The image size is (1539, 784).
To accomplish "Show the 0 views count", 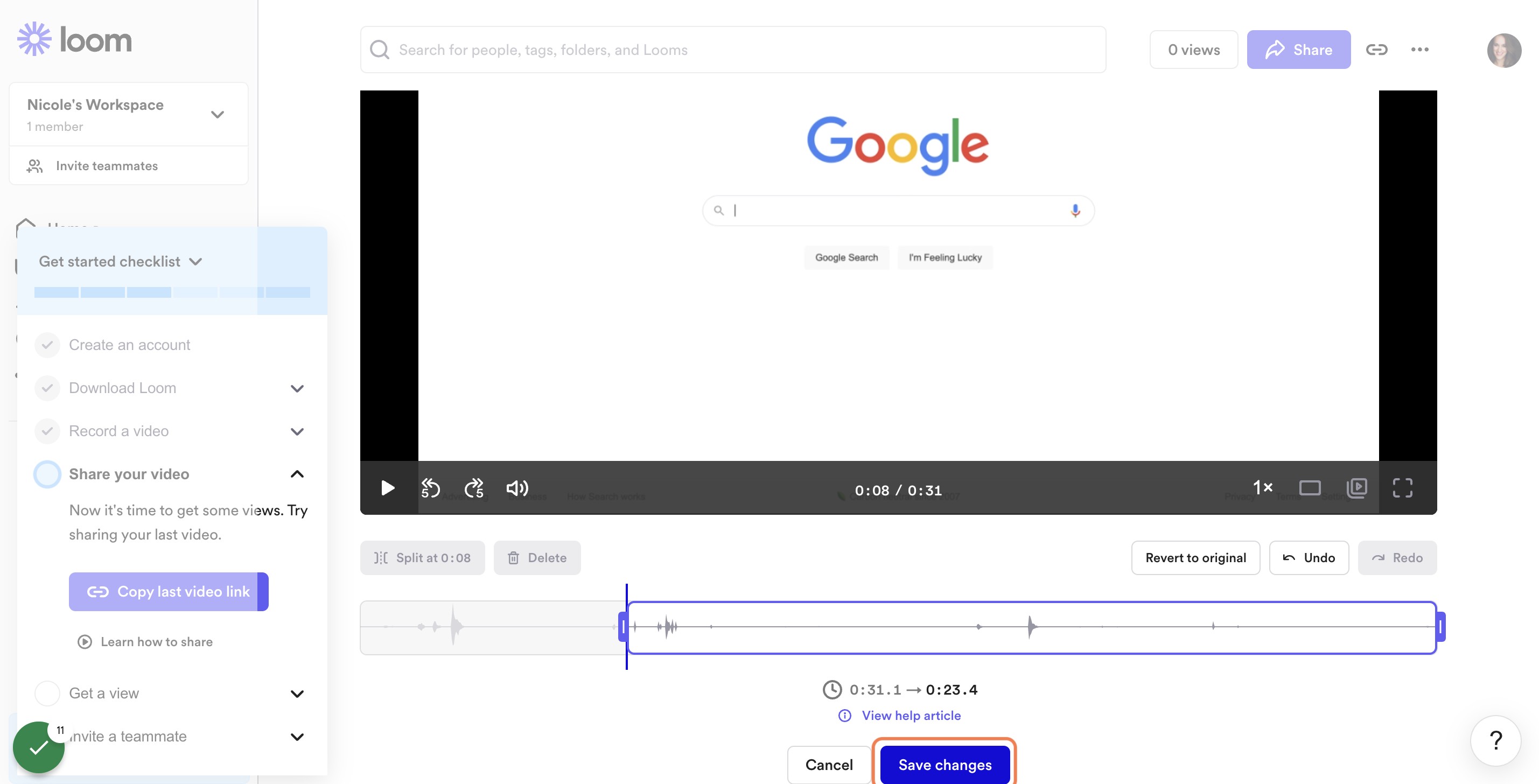I will (x=1194, y=50).
